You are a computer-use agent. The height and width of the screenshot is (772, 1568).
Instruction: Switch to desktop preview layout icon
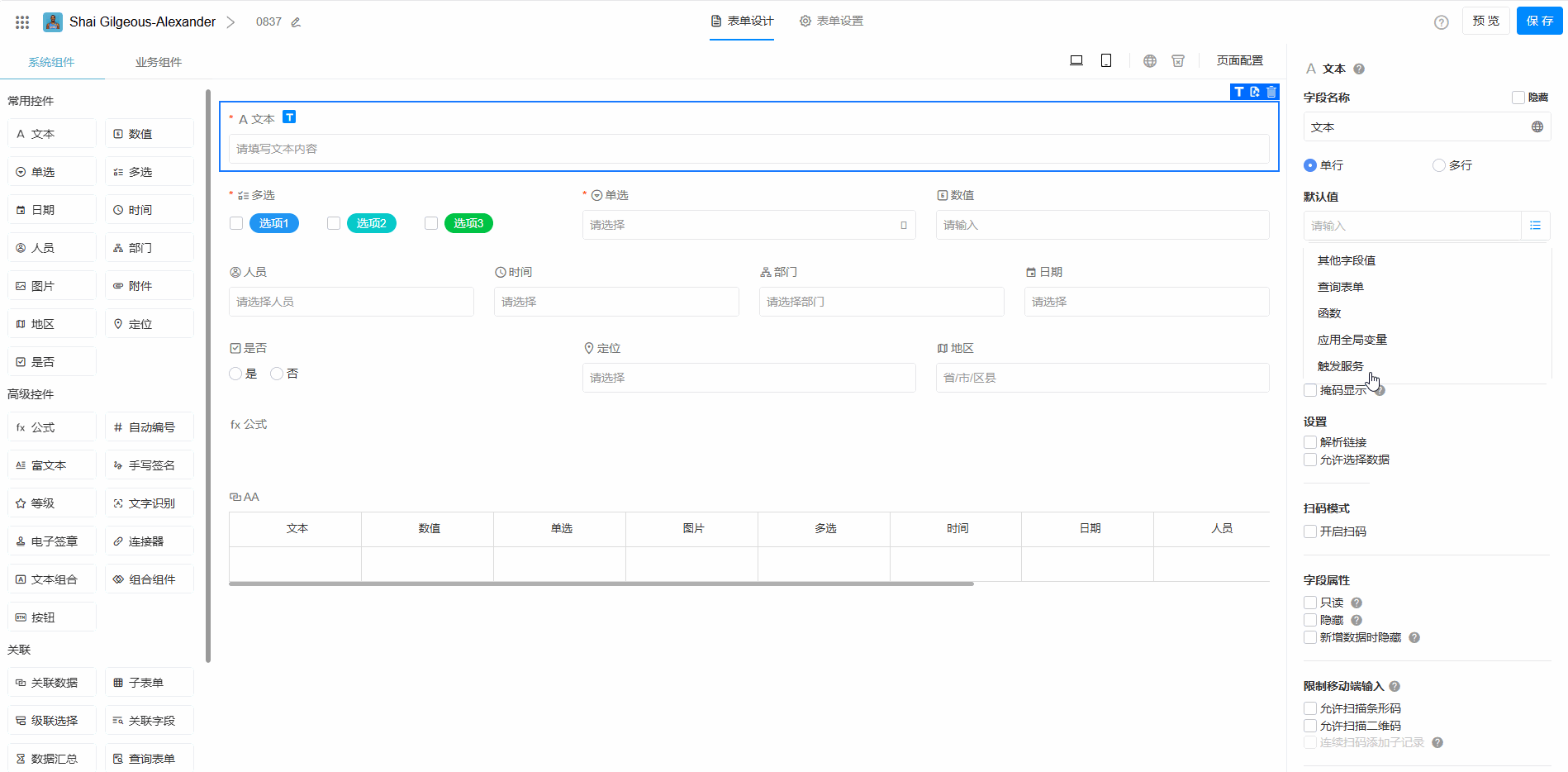1076,60
